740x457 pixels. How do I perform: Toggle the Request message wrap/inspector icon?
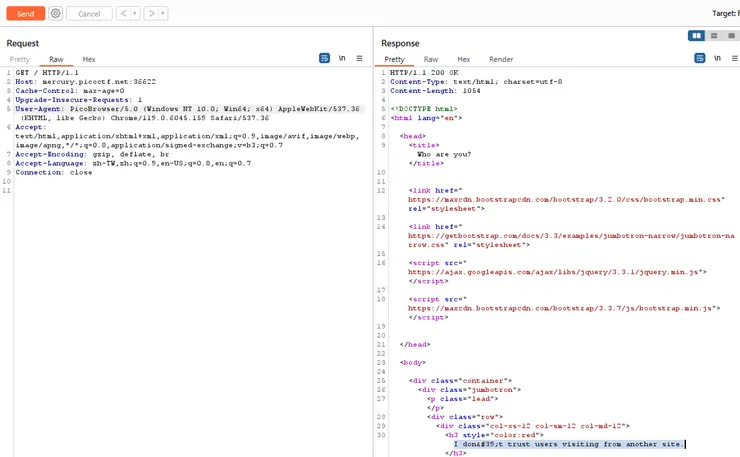324,59
